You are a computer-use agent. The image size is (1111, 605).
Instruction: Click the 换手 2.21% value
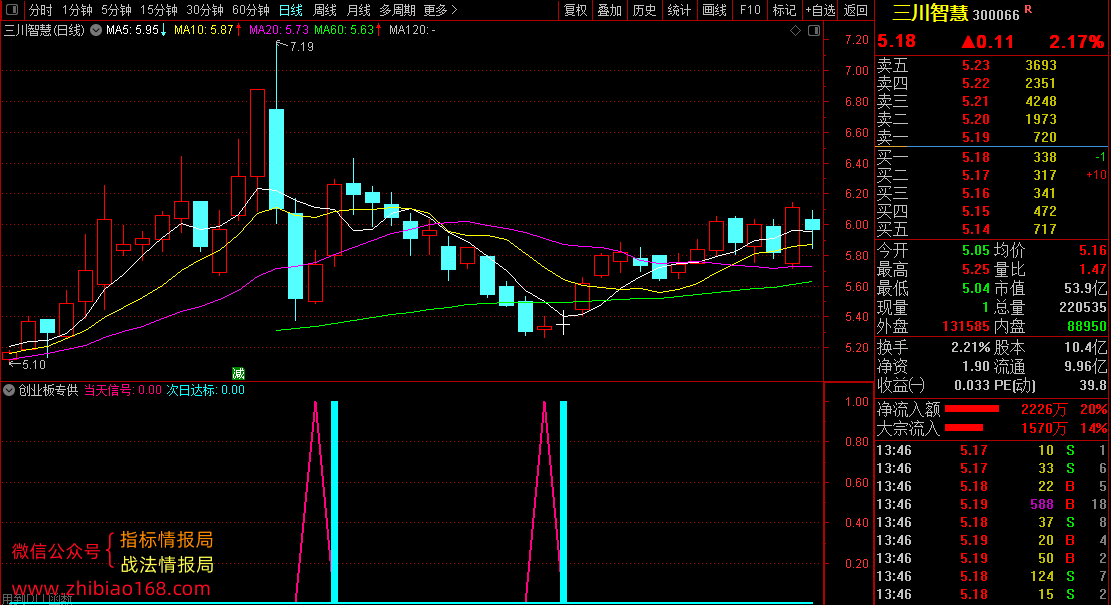click(970, 348)
